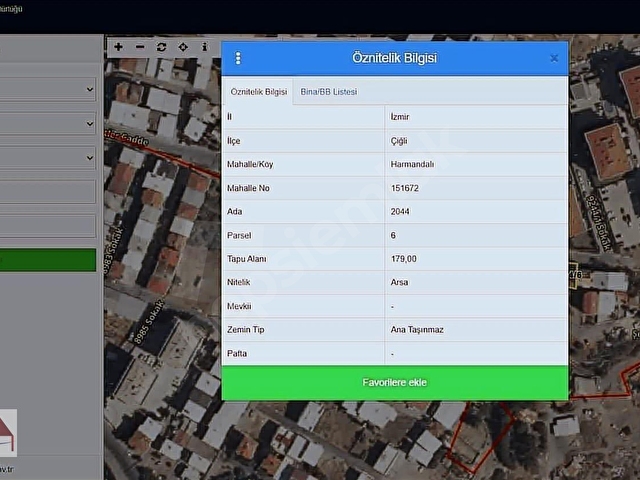Select the Harmandalı neighborhood value
640x480 pixels.
(x=476, y=164)
